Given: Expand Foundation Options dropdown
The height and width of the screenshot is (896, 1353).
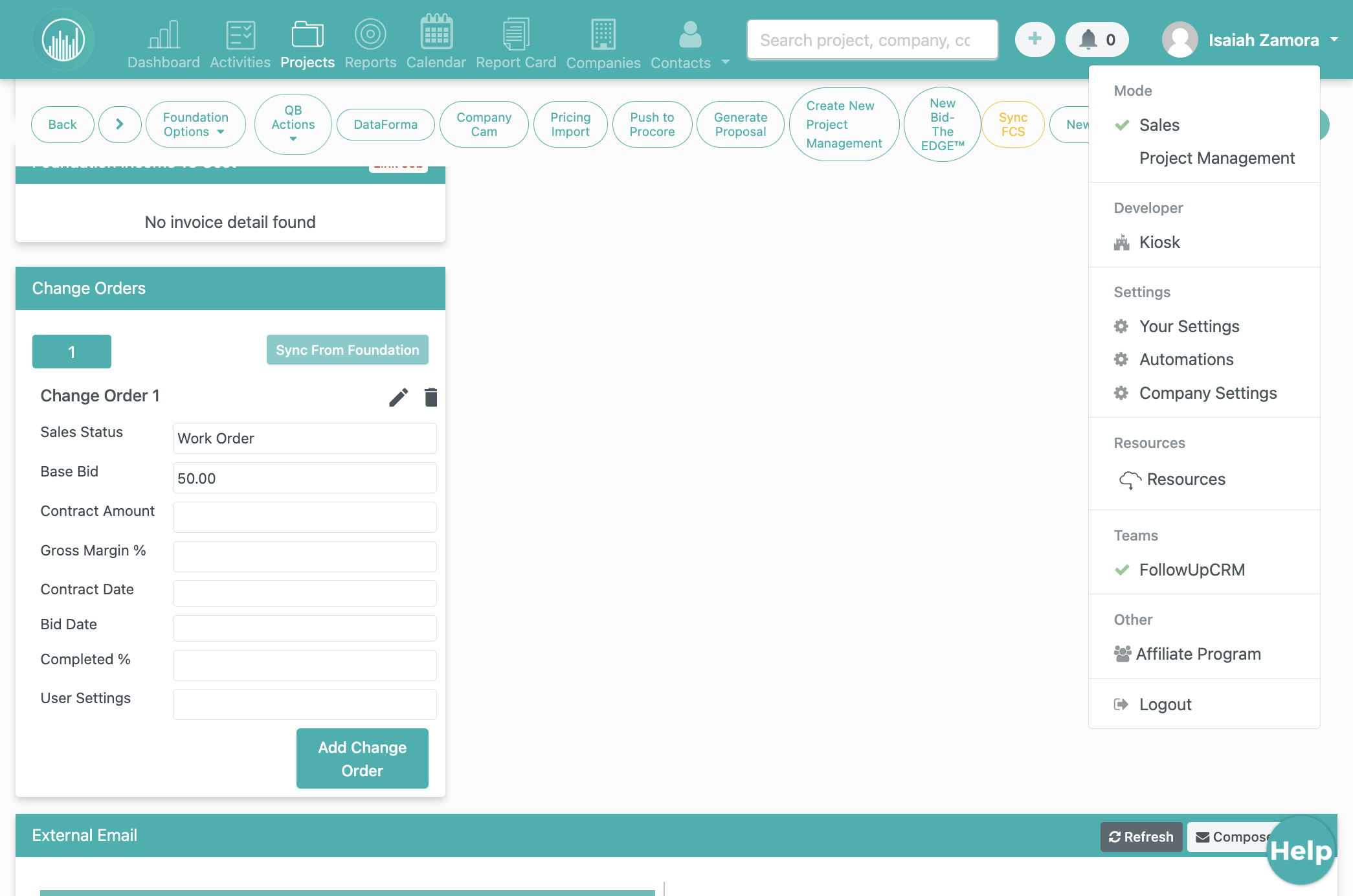Looking at the screenshot, I should 196,124.
